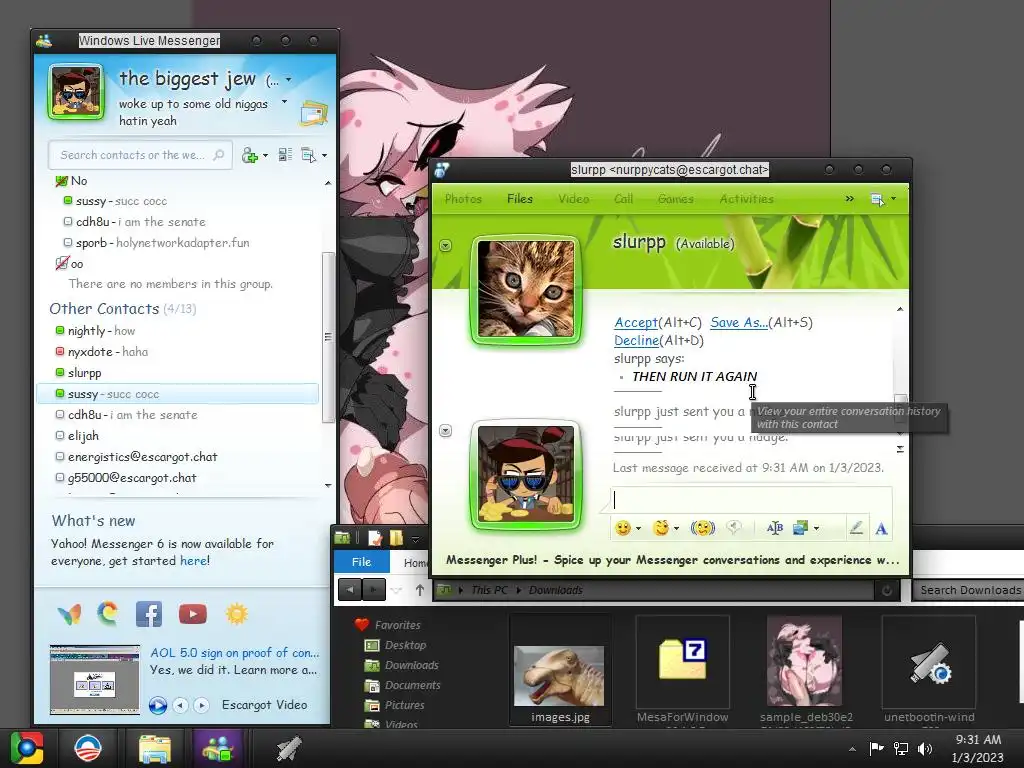Select Documents in the Explorer Favorites tree
The image size is (1024, 768).
412,685
